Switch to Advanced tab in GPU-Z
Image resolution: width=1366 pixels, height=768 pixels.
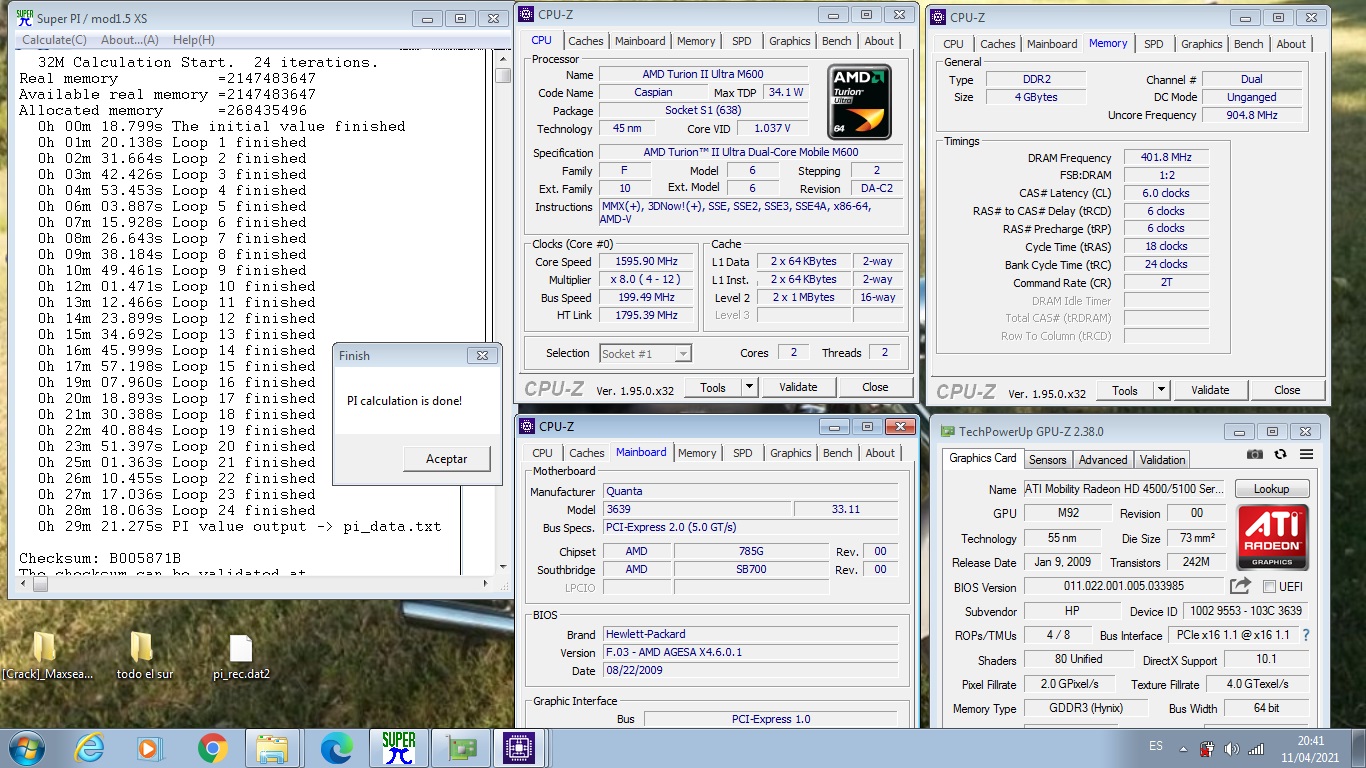tap(1103, 460)
